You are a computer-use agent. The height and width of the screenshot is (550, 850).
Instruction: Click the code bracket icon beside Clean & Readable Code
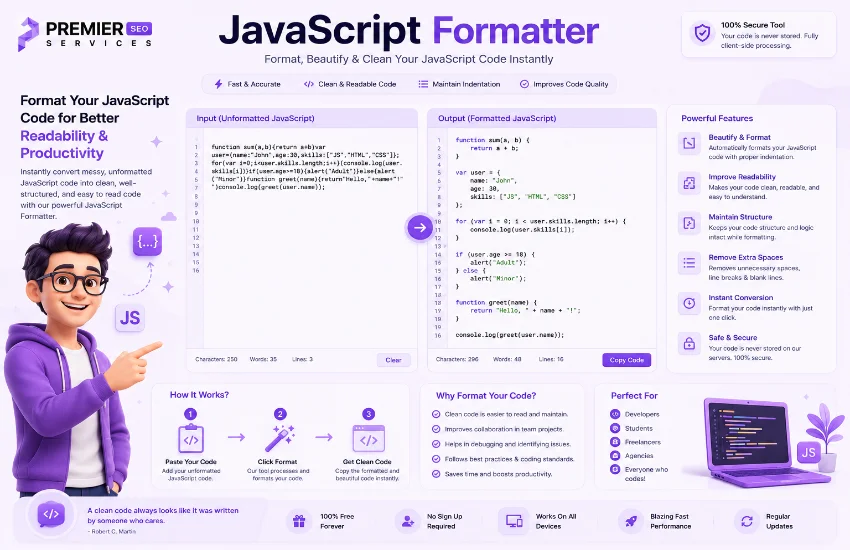pos(308,84)
